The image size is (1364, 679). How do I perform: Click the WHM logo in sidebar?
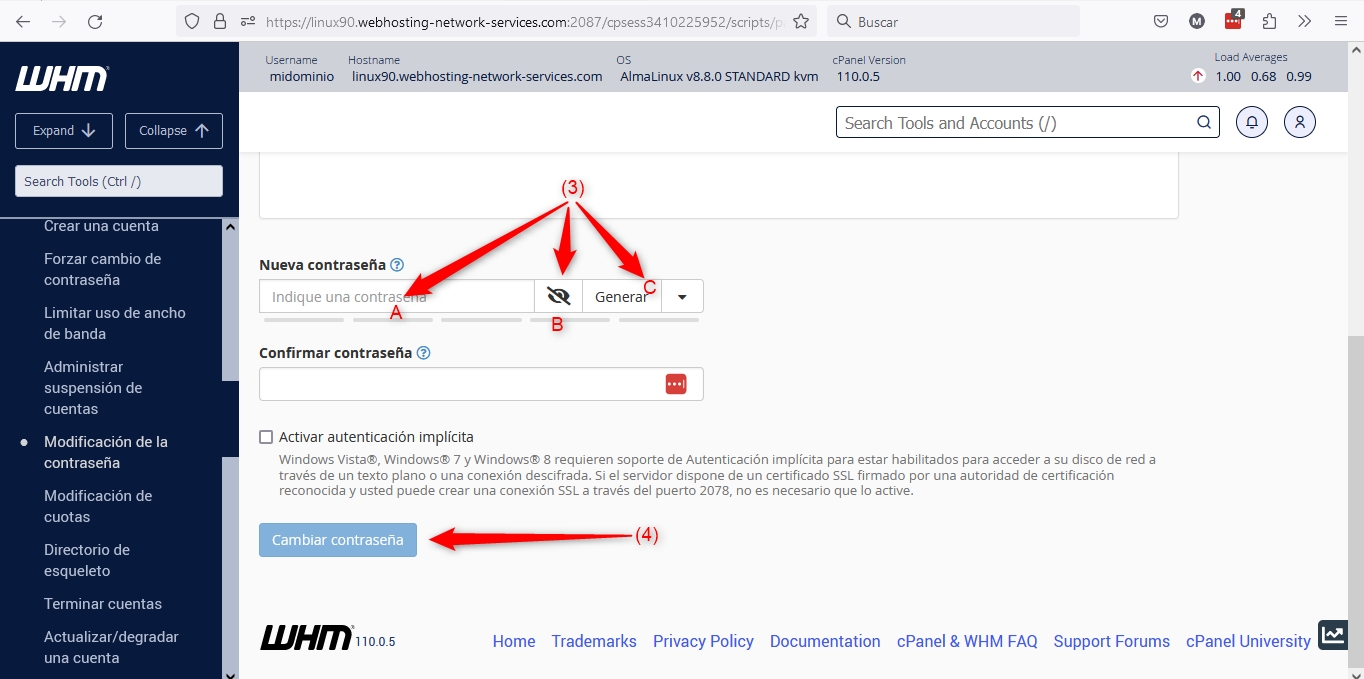(x=62, y=79)
